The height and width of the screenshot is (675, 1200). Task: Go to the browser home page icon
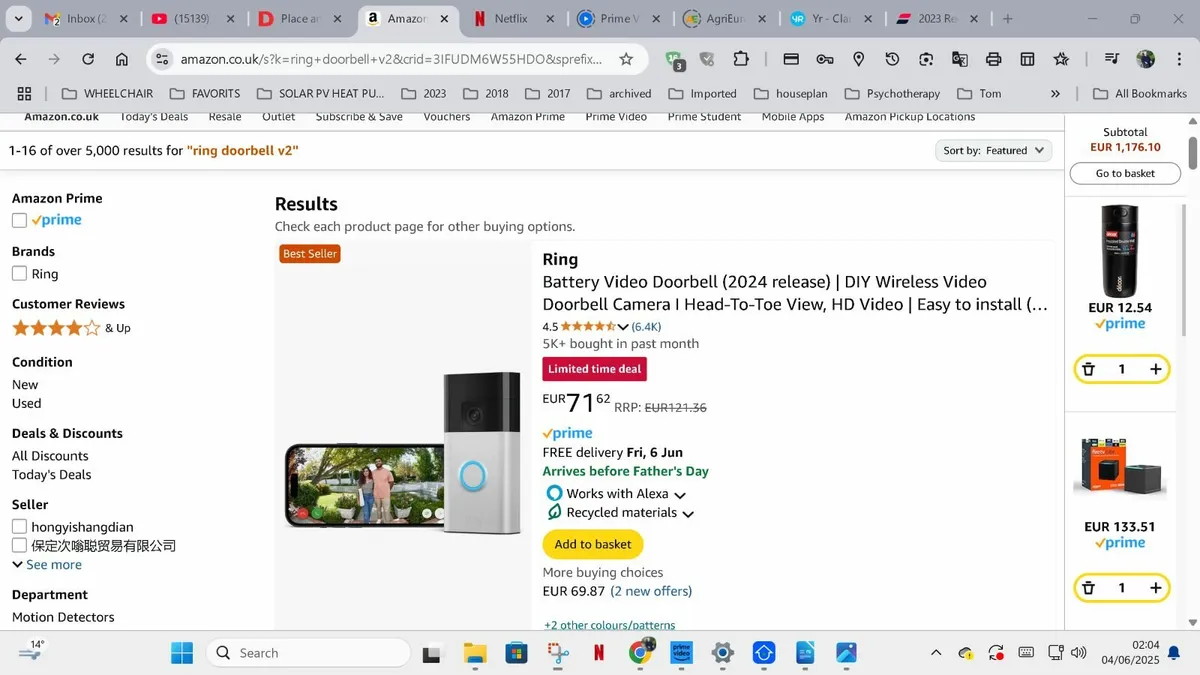[122, 59]
